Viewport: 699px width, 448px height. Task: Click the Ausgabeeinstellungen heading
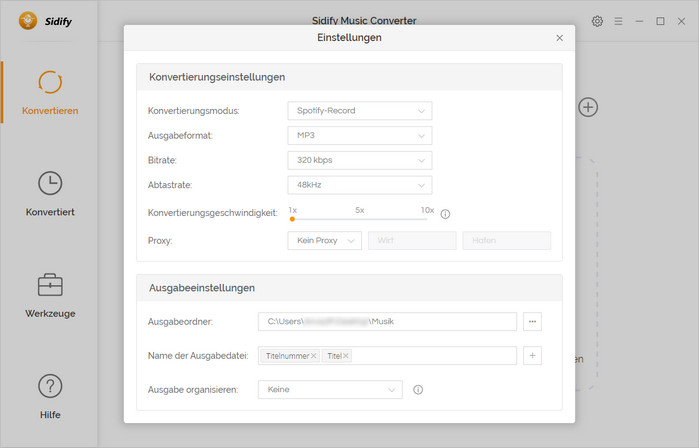tap(202, 288)
